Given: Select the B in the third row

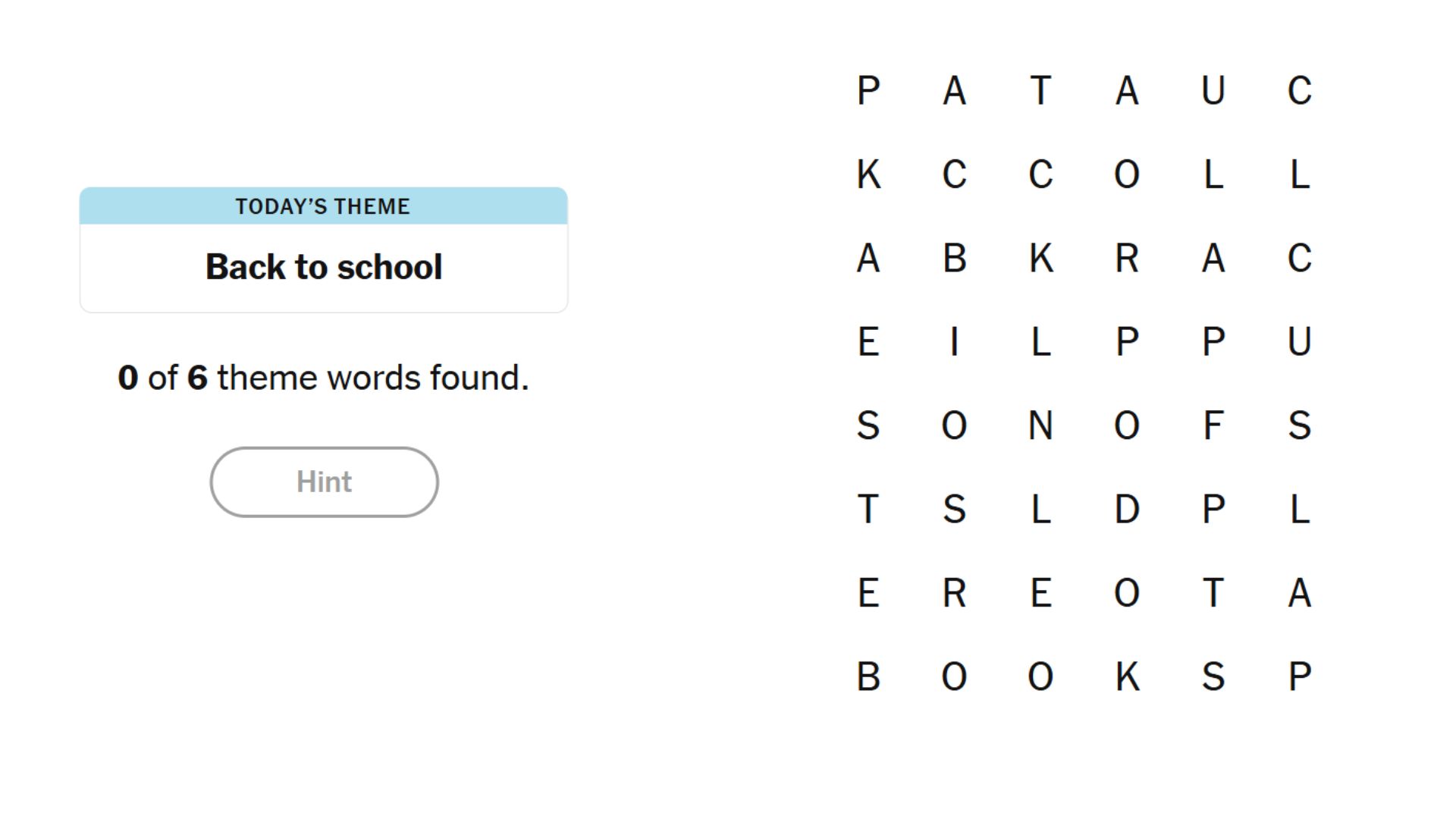Looking at the screenshot, I should pyautogui.click(x=954, y=259).
